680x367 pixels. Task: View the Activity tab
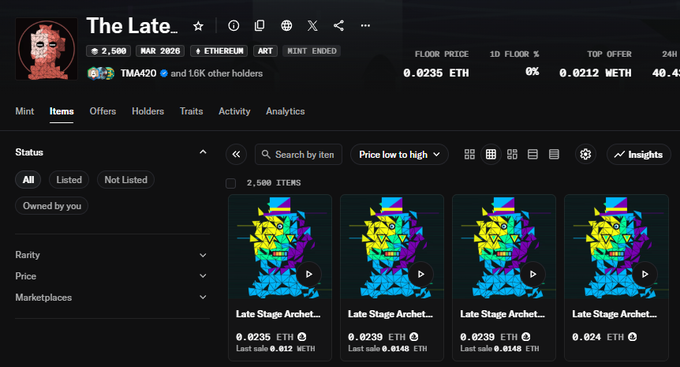pyautogui.click(x=234, y=111)
